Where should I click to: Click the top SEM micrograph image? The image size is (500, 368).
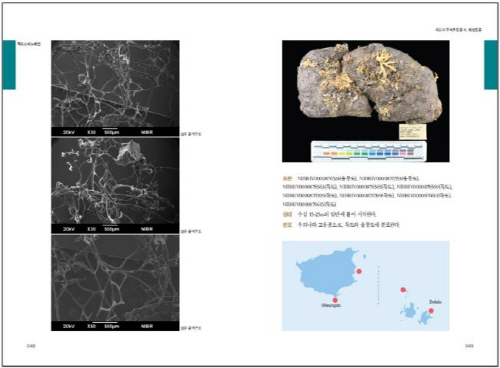115,88
